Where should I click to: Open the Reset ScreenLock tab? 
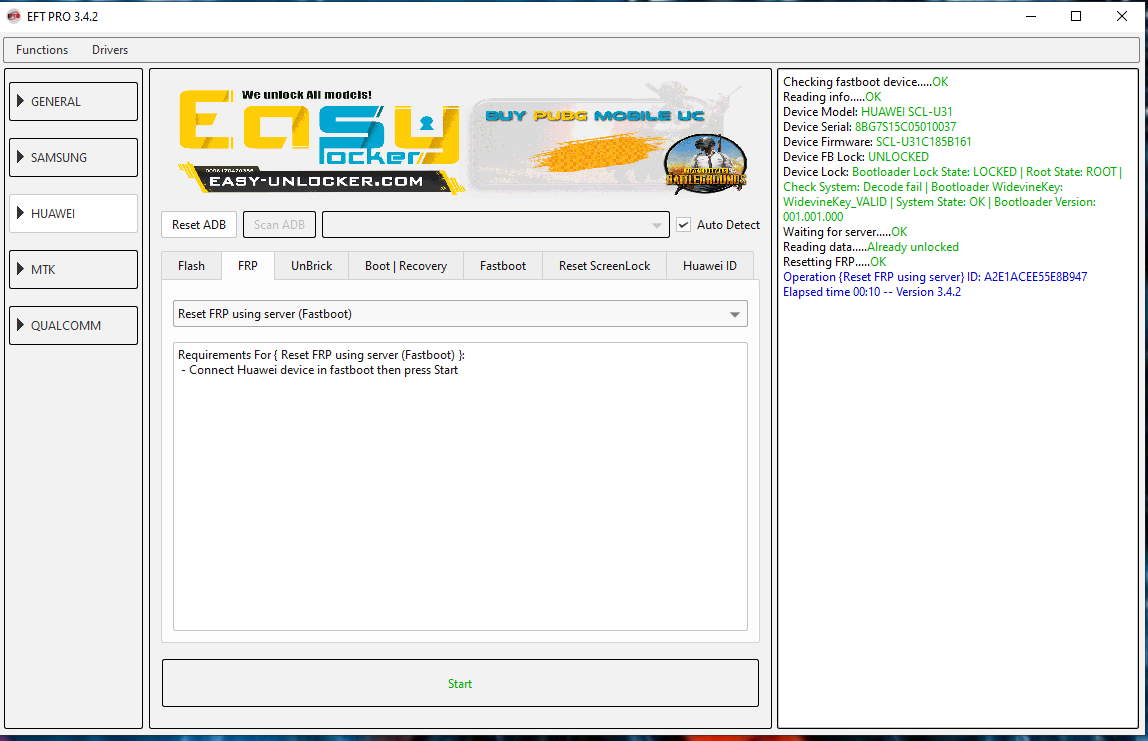click(604, 266)
